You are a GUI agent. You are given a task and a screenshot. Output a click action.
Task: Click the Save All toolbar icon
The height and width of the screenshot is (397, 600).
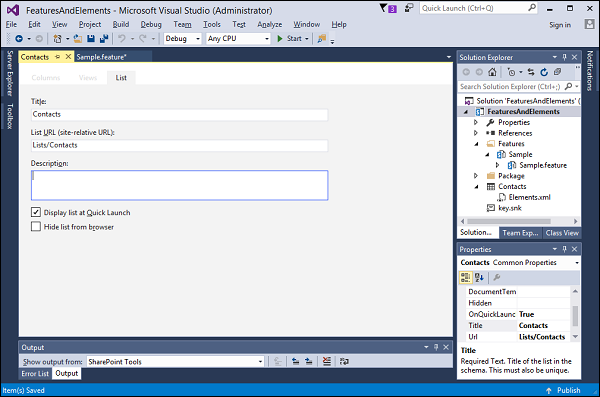point(104,39)
